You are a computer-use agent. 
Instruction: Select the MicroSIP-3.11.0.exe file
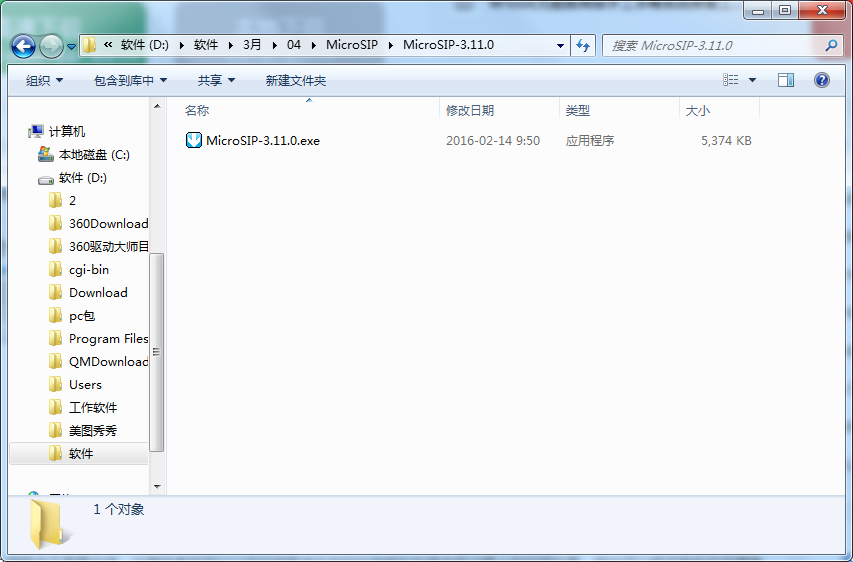[263, 141]
